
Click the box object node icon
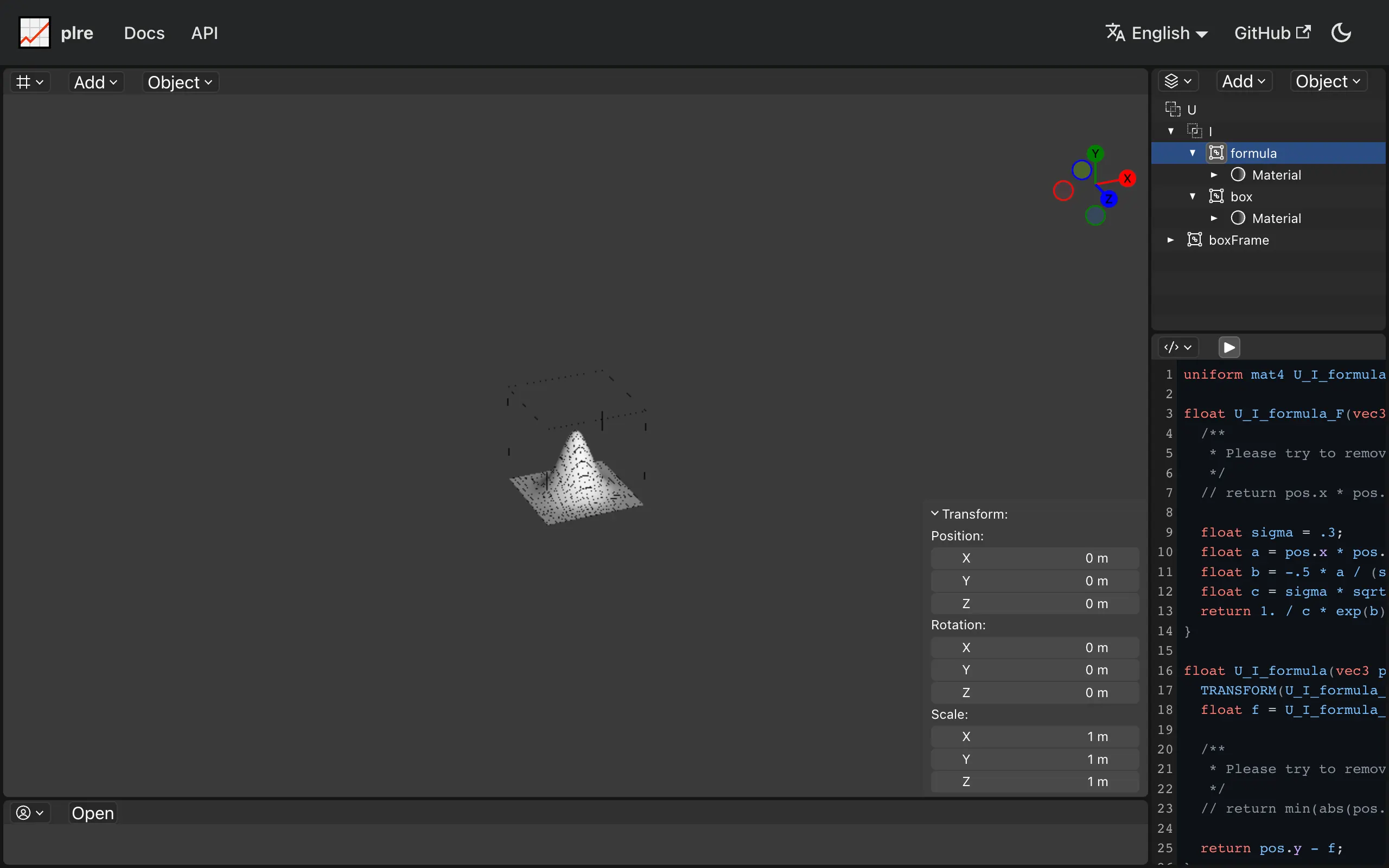(x=1216, y=196)
